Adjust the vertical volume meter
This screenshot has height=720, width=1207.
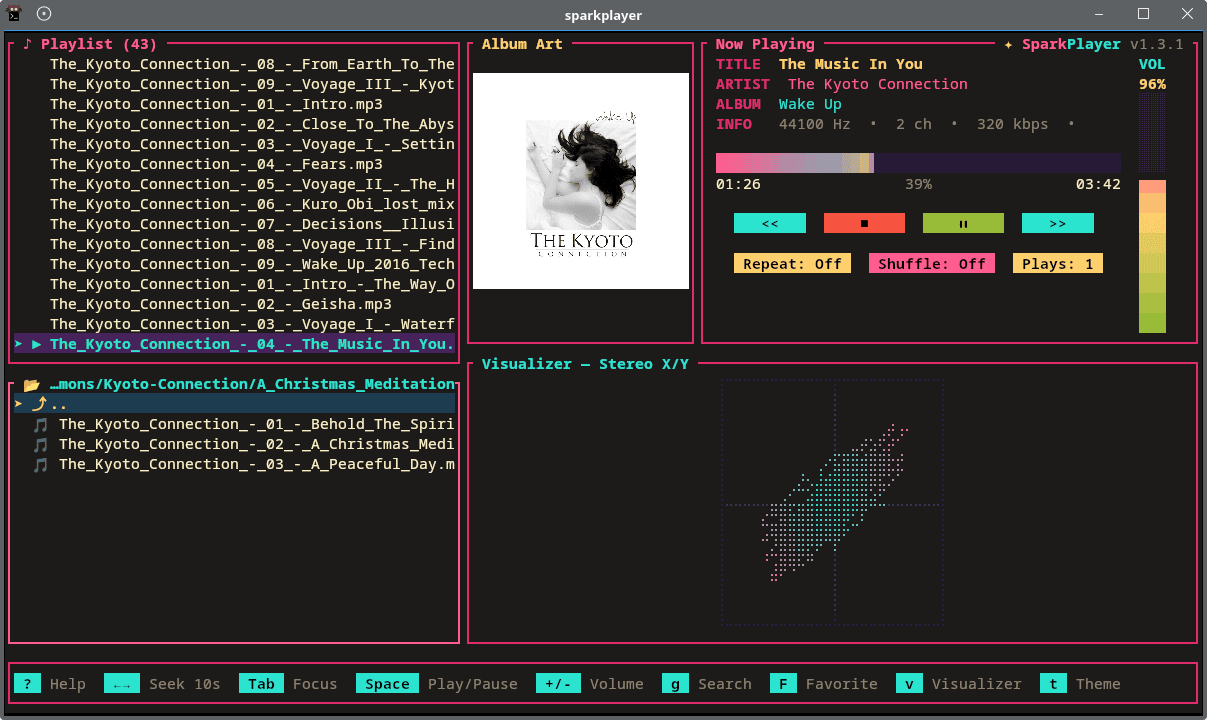pyautogui.click(x=1152, y=214)
